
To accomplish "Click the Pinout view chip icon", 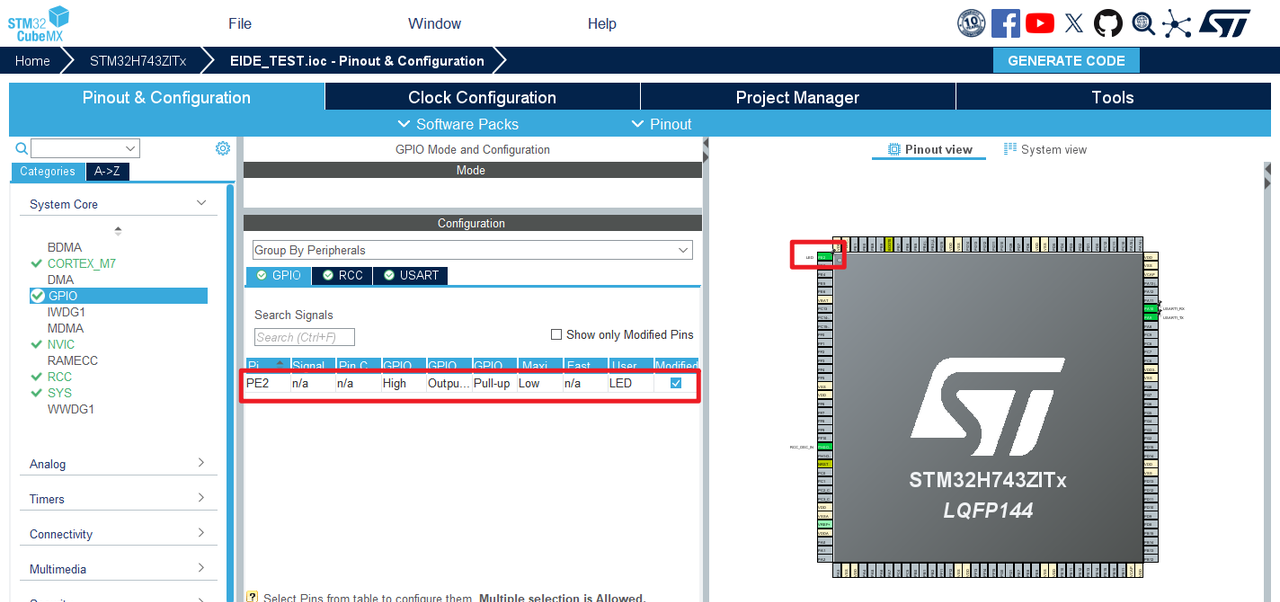I will tap(894, 149).
